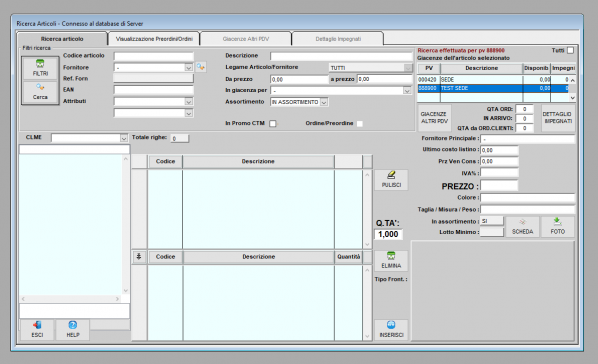Click search box above CLME list
The height and width of the screenshot is (364, 598).
74,149
